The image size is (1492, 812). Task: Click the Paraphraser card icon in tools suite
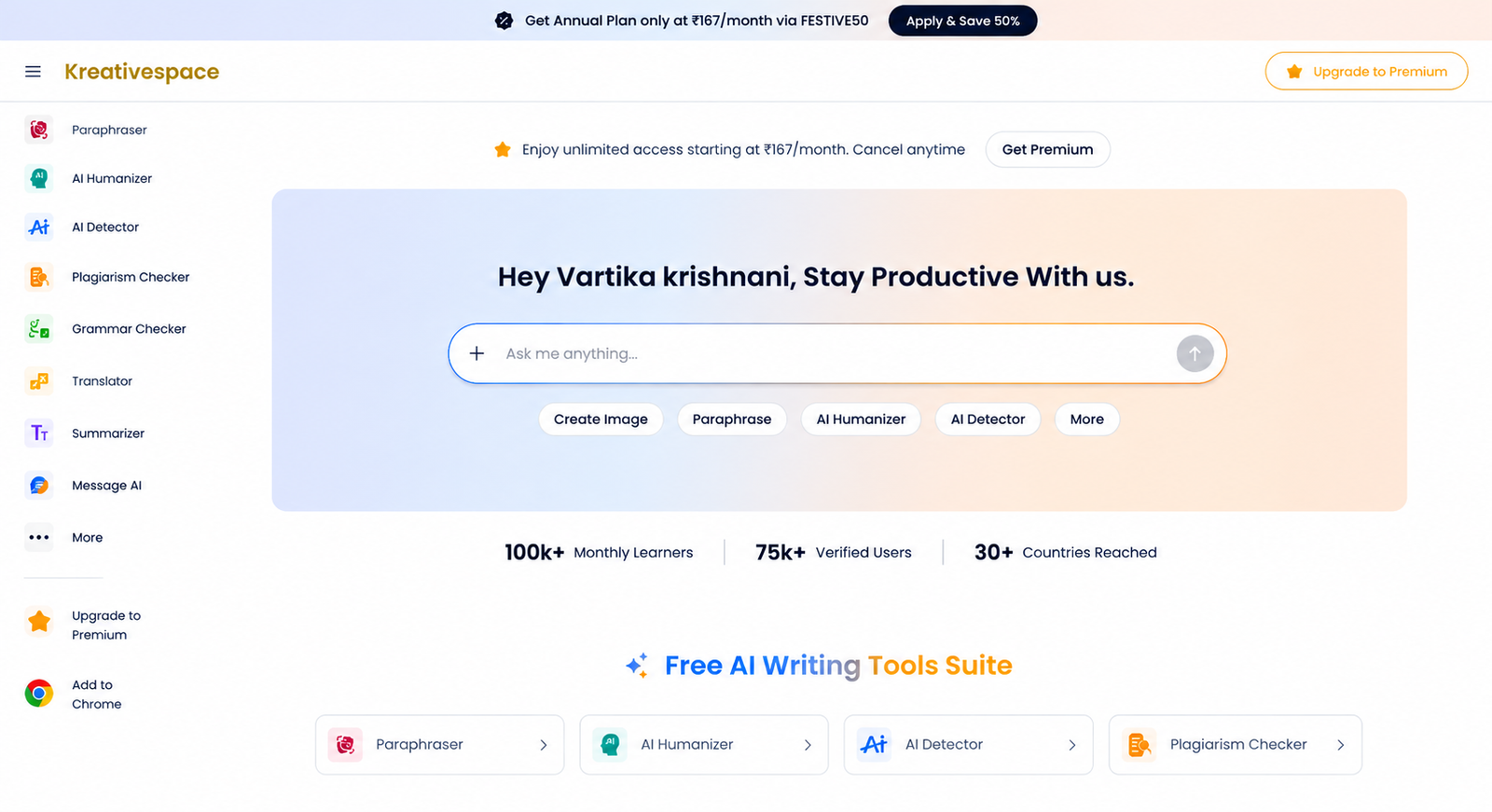345,744
